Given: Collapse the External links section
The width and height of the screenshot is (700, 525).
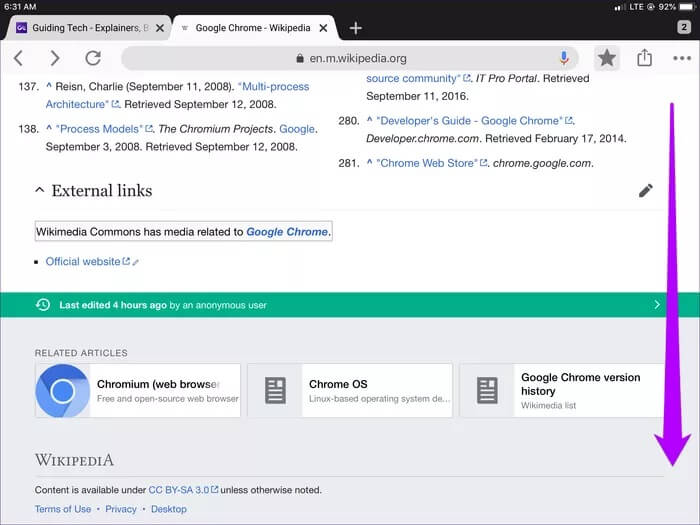Looking at the screenshot, I should [39, 190].
